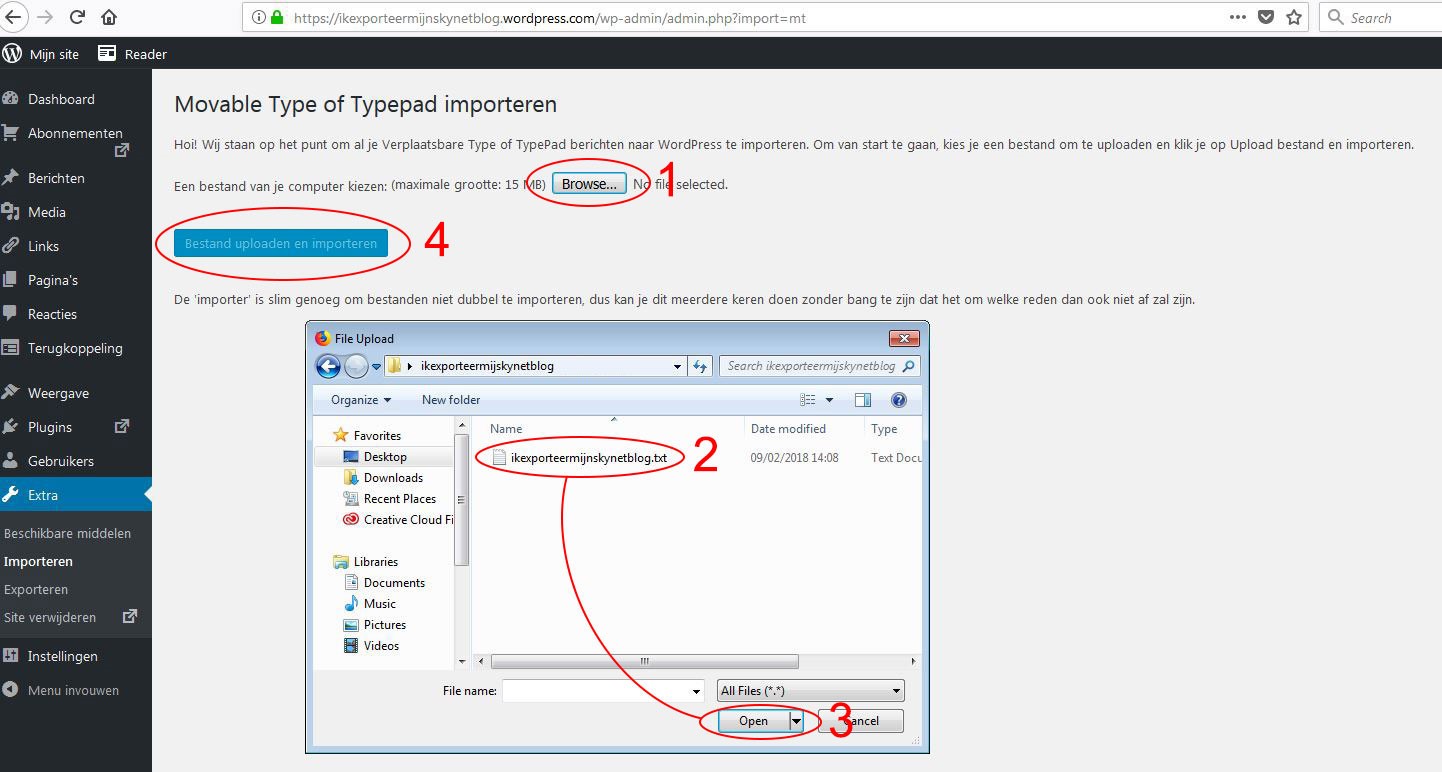Image resolution: width=1442 pixels, height=772 pixels.
Task: Reload the current page in Firefox
Action: point(76,17)
